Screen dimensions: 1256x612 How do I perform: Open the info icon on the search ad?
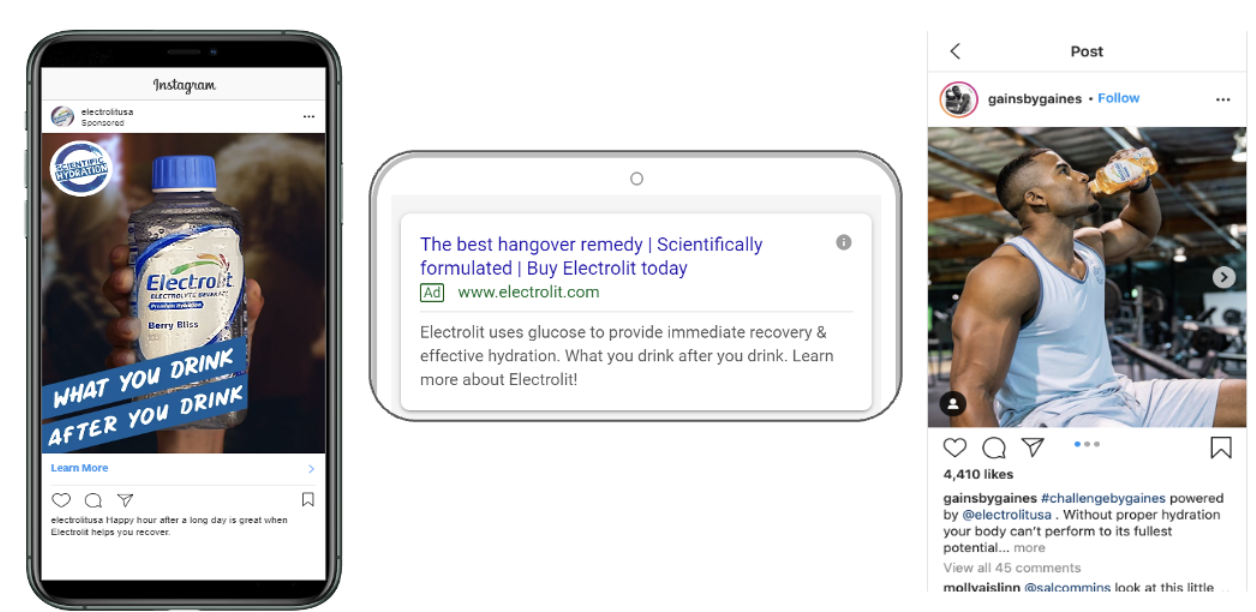click(x=844, y=242)
